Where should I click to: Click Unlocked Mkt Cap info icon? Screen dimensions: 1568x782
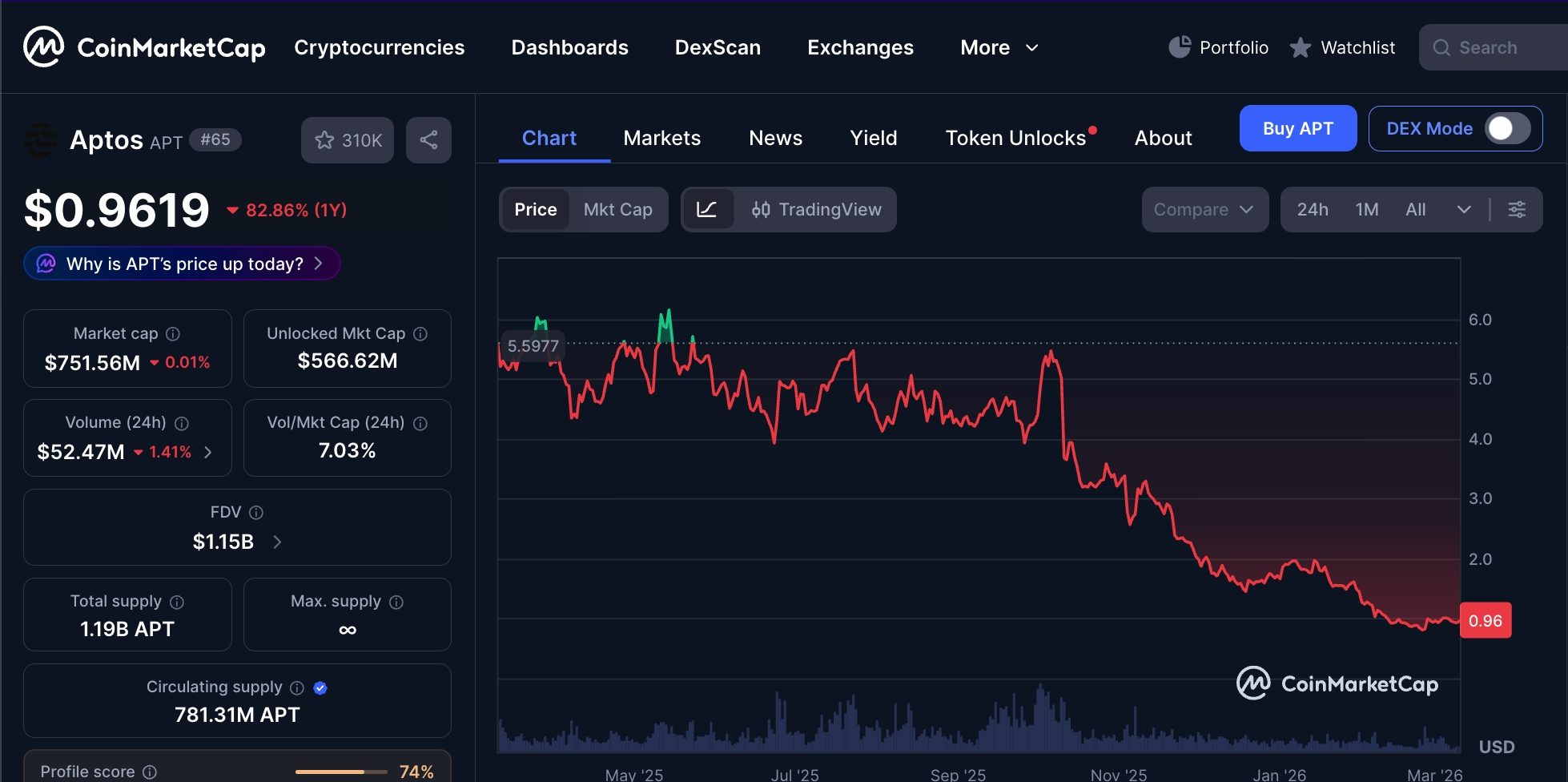coord(420,333)
